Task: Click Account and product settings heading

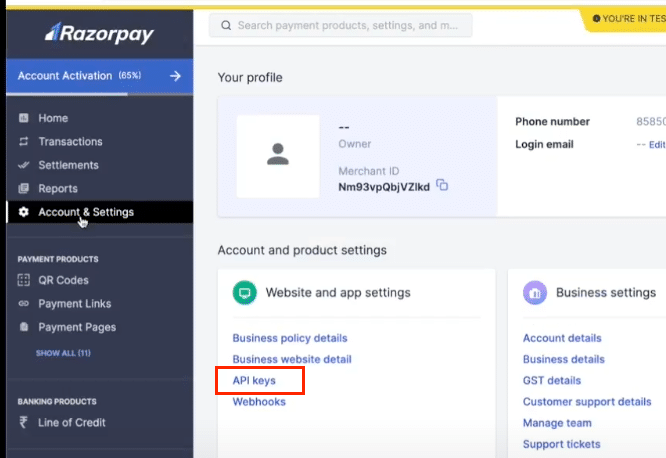Action: coord(302,250)
